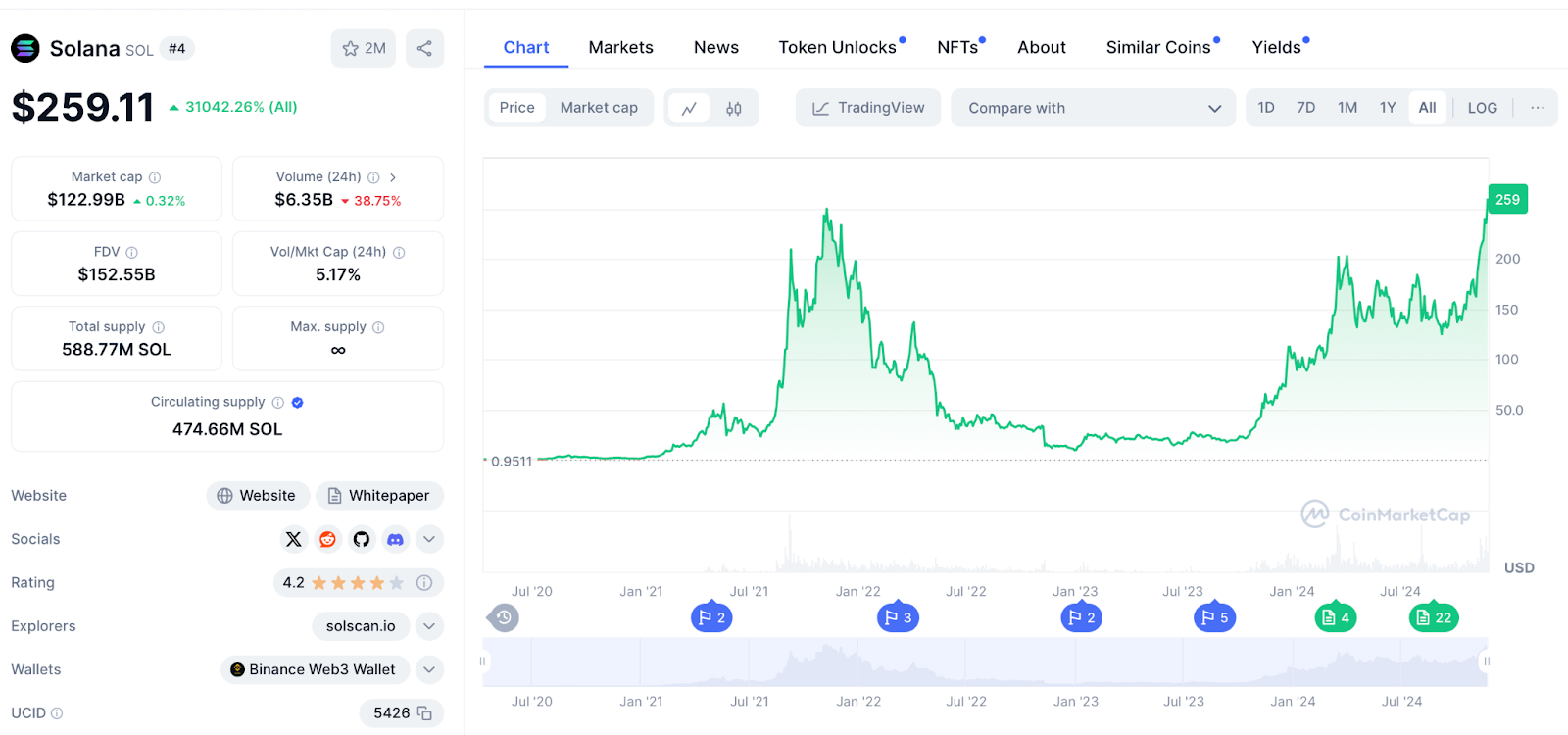Grab the right range slider handle
Viewport: 1568px width, 735px height.
click(x=1487, y=661)
